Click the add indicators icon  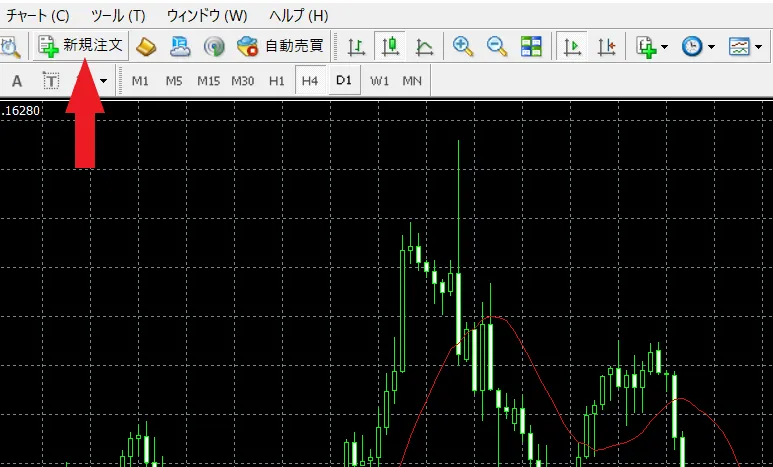[646, 47]
